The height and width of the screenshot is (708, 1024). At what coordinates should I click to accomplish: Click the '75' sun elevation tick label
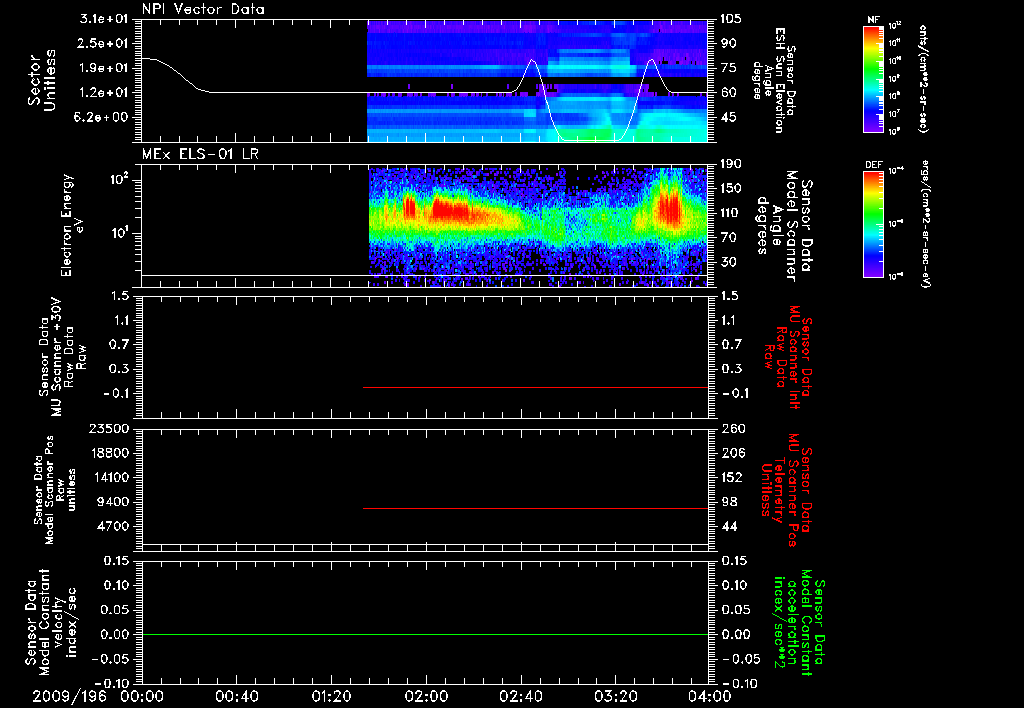728,68
